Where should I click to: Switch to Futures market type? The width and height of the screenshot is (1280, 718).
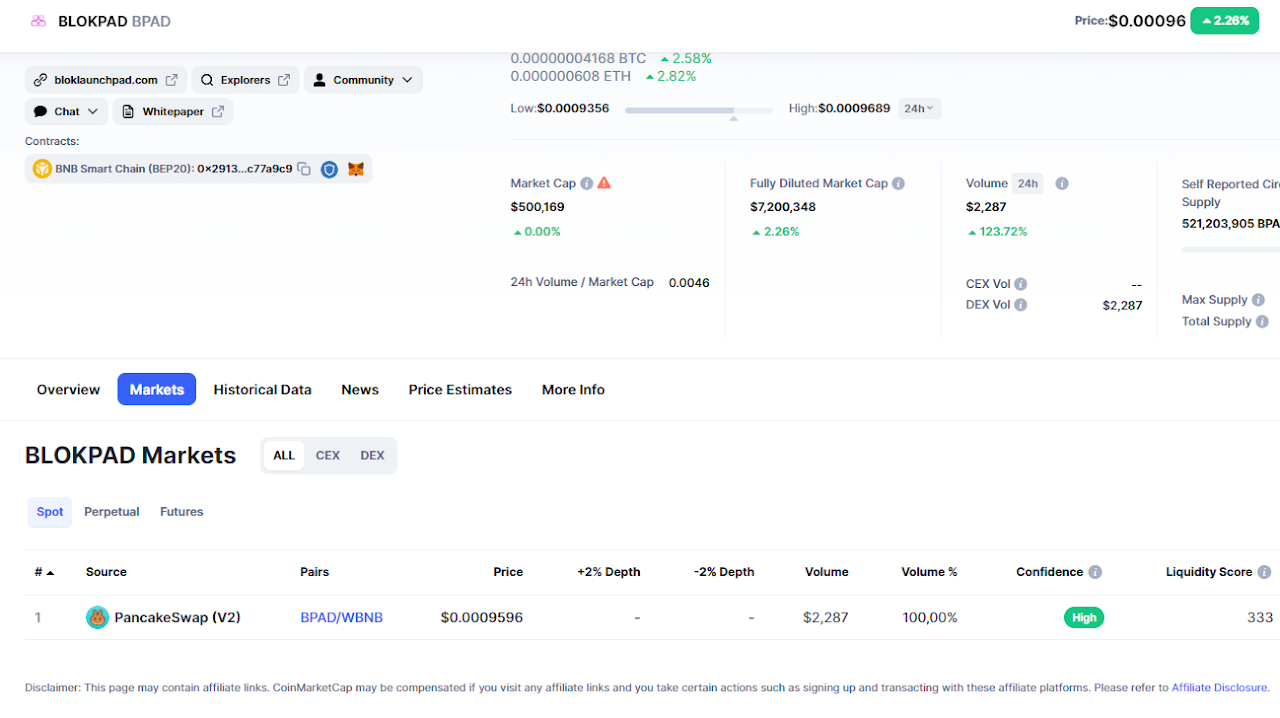[182, 511]
